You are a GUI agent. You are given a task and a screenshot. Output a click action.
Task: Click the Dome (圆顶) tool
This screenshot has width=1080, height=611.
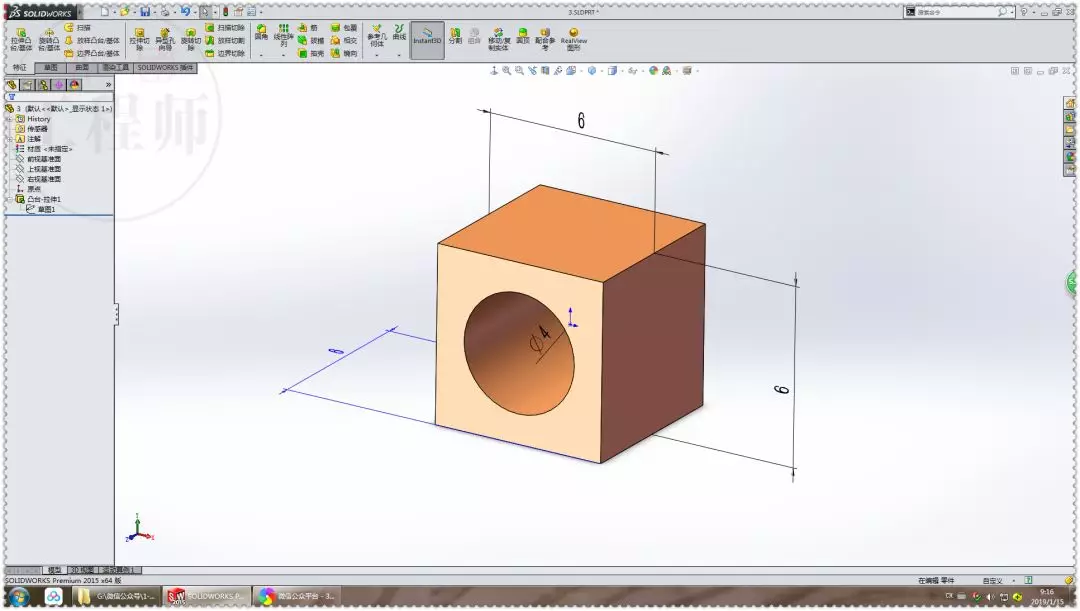[x=523, y=35]
